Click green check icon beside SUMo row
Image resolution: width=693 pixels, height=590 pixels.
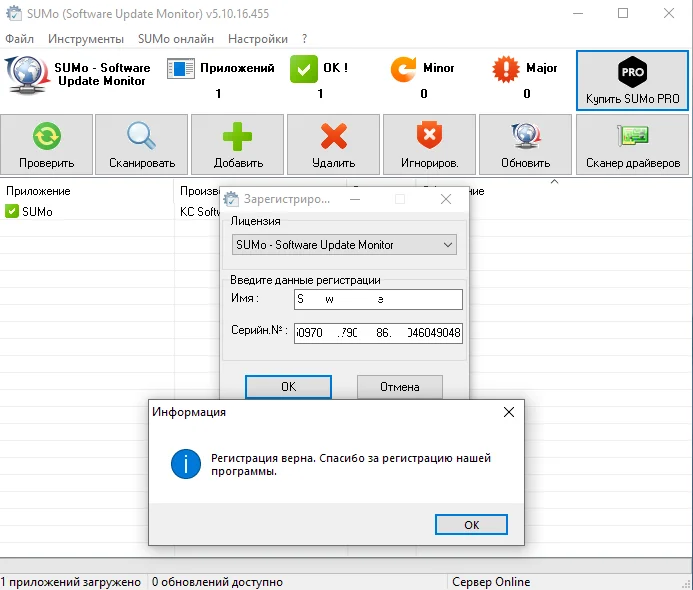point(11,211)
